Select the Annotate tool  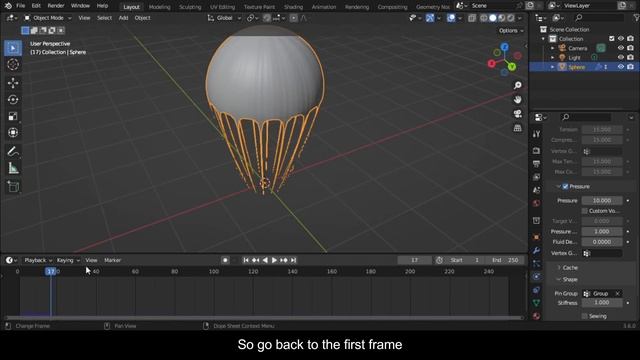(x=13, y=151)
